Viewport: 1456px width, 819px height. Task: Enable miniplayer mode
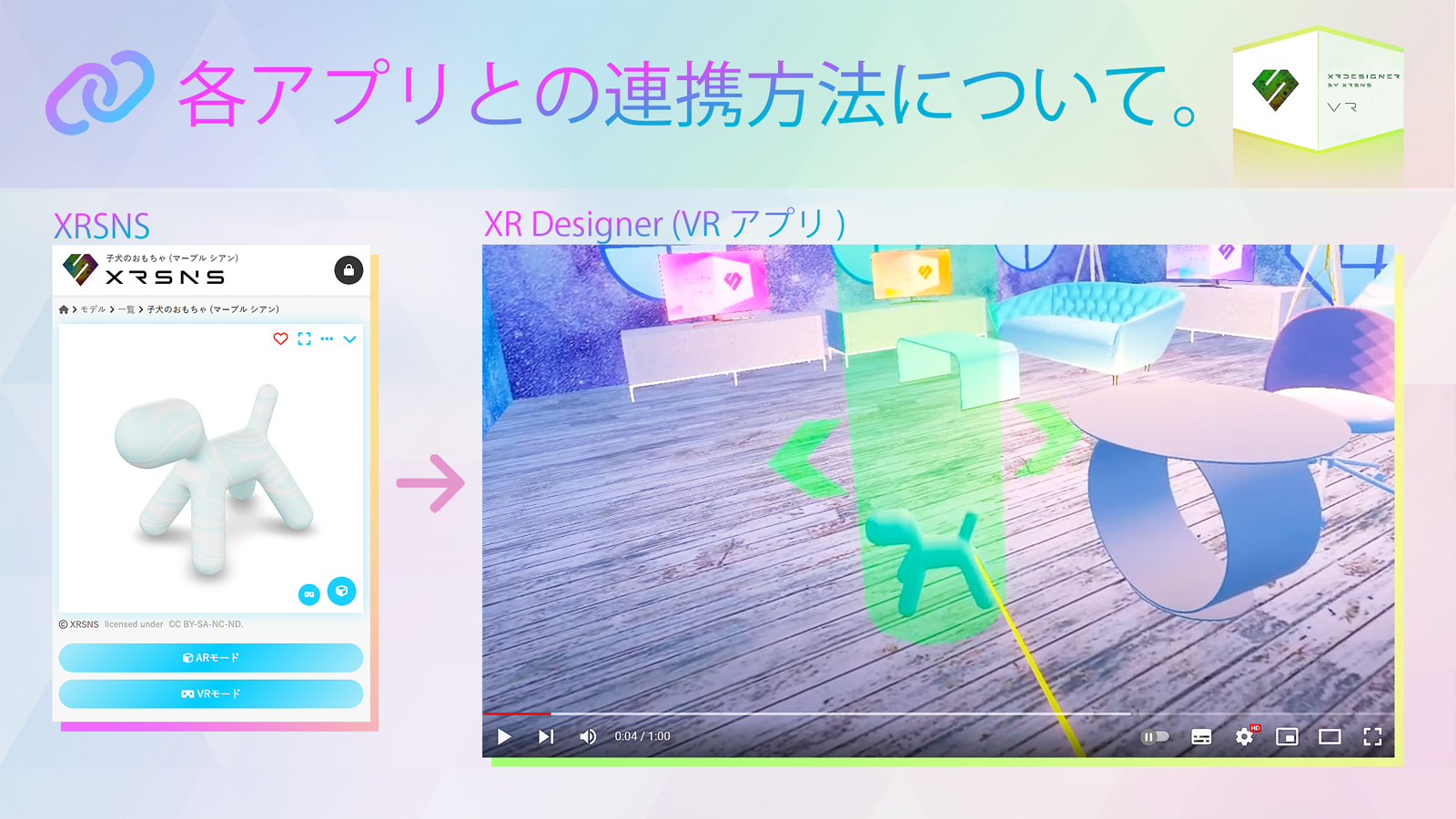1287,736
